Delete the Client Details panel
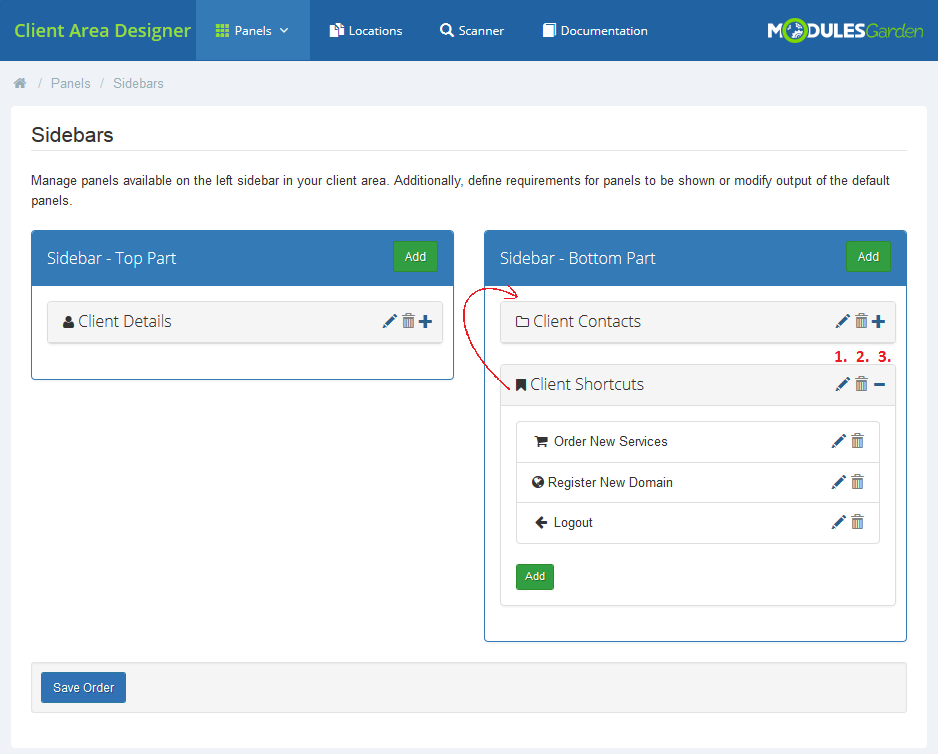This screenshot has height=754, width=938. [408, 321]
